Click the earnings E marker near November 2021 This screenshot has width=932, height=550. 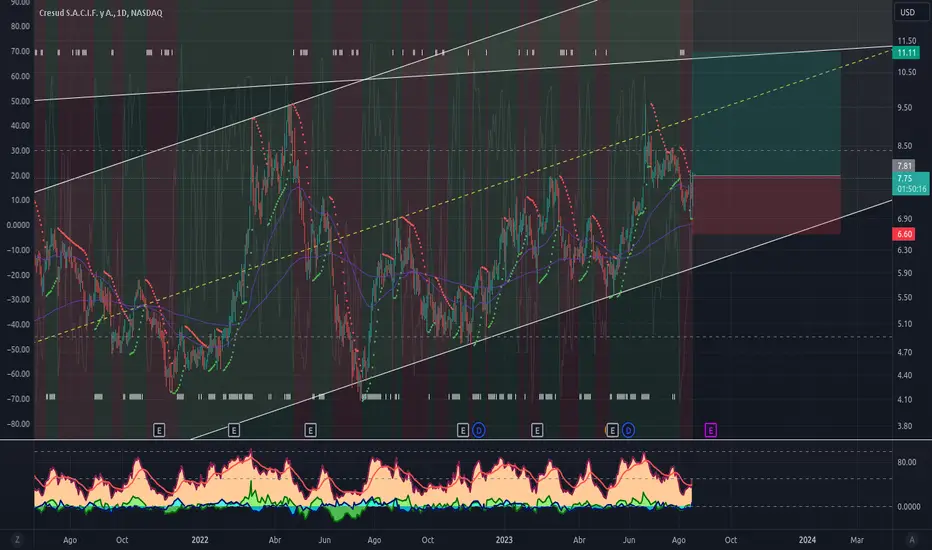pos(159,430)
